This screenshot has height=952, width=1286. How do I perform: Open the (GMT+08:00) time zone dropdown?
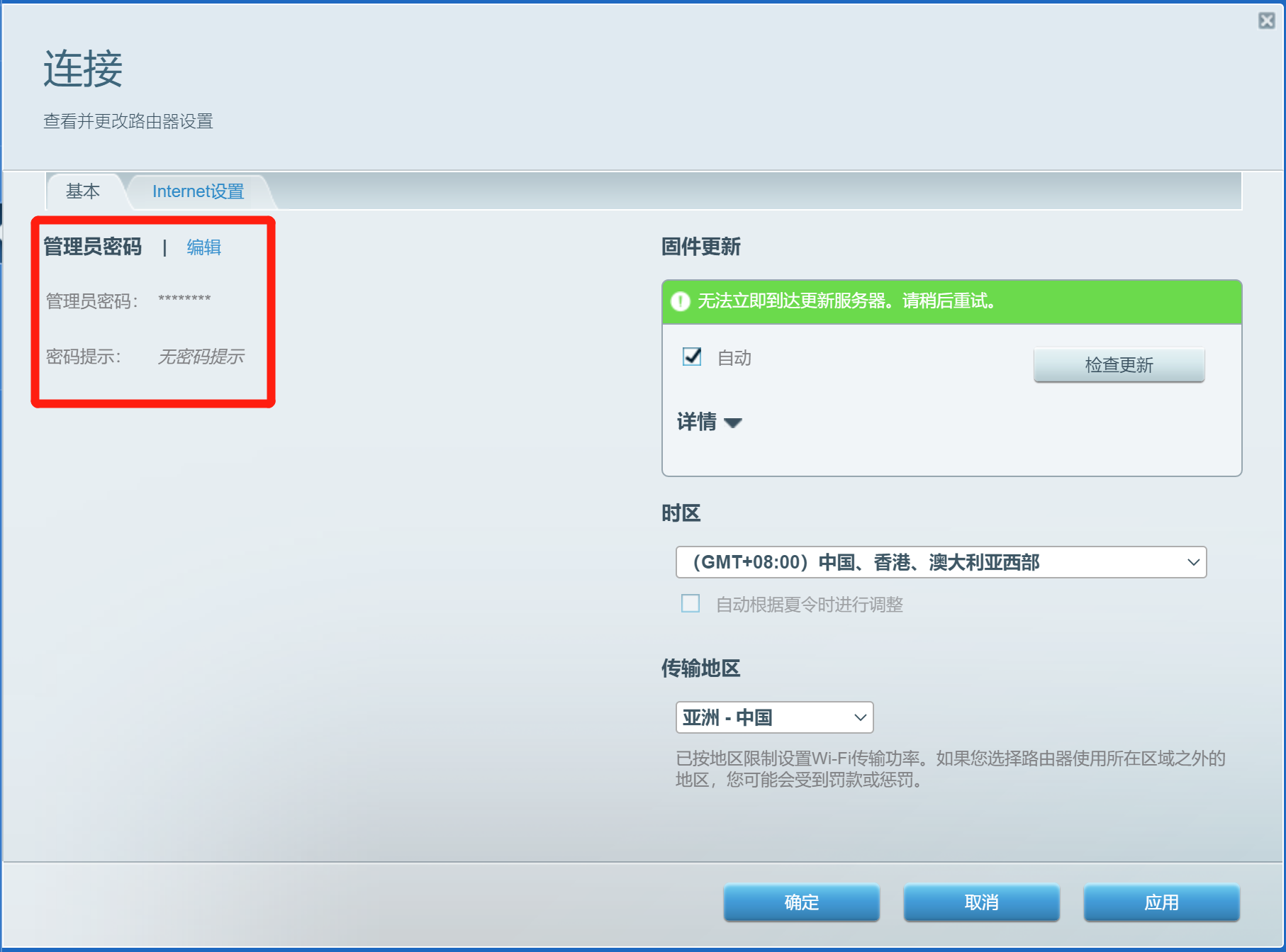coord(941,562)
